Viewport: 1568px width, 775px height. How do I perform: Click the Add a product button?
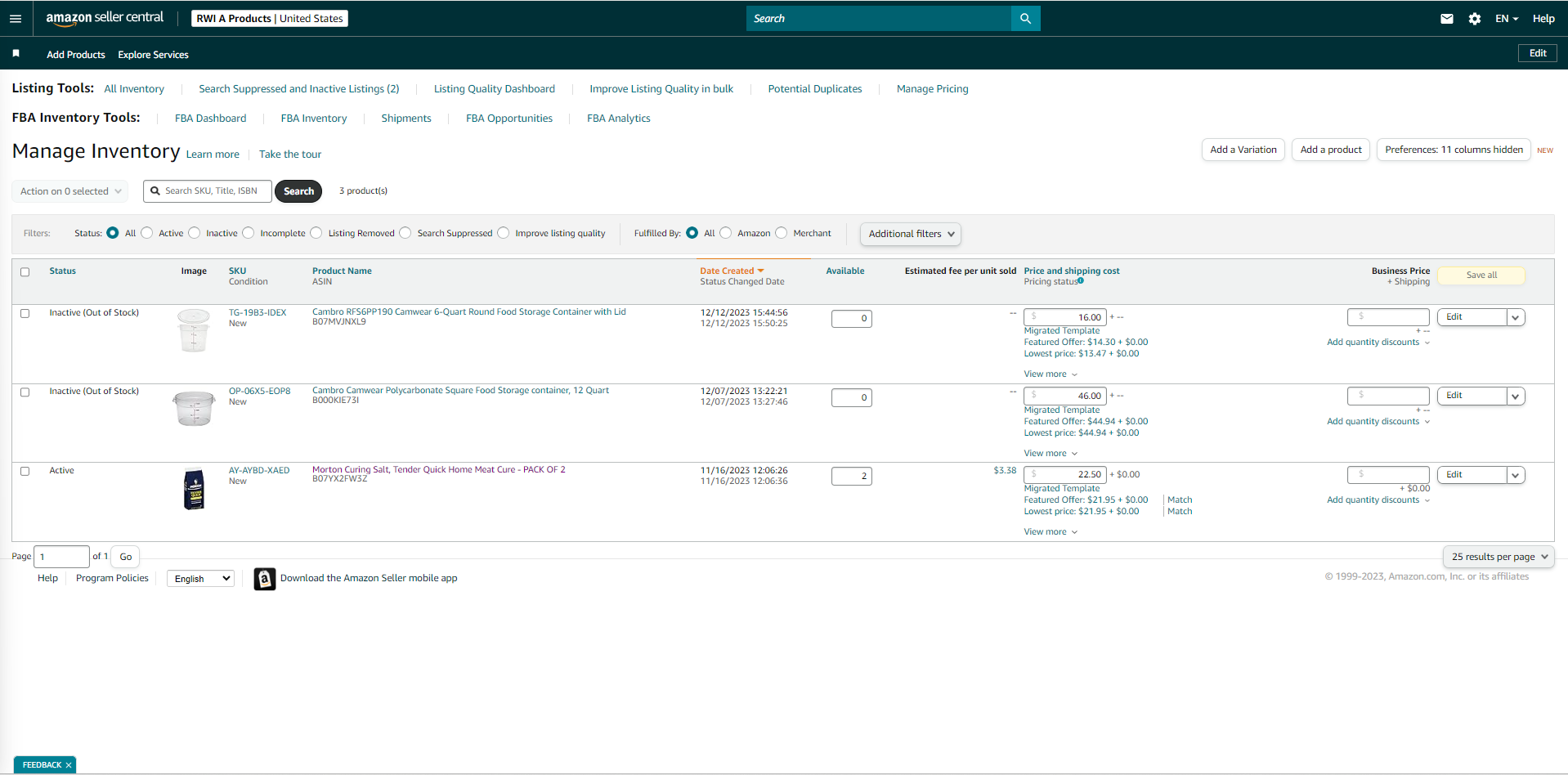coord(1331,150)
